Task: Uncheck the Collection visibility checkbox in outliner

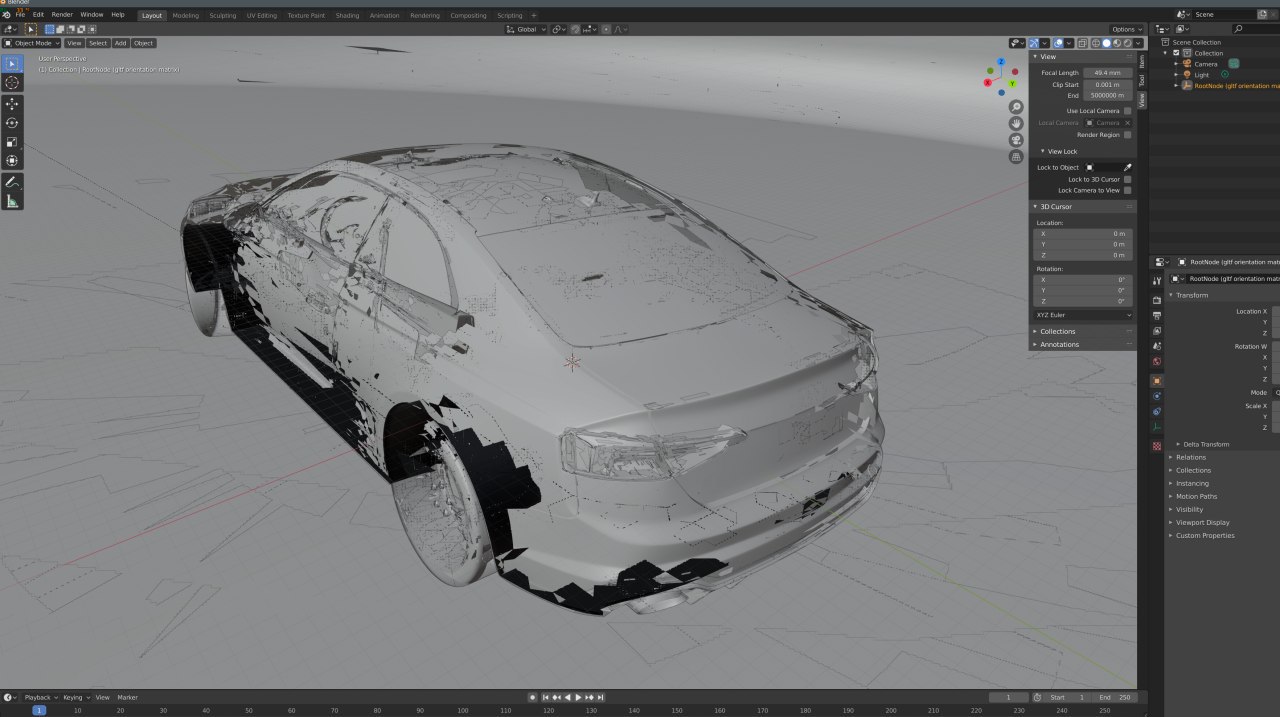Action: pos(1176,53)
